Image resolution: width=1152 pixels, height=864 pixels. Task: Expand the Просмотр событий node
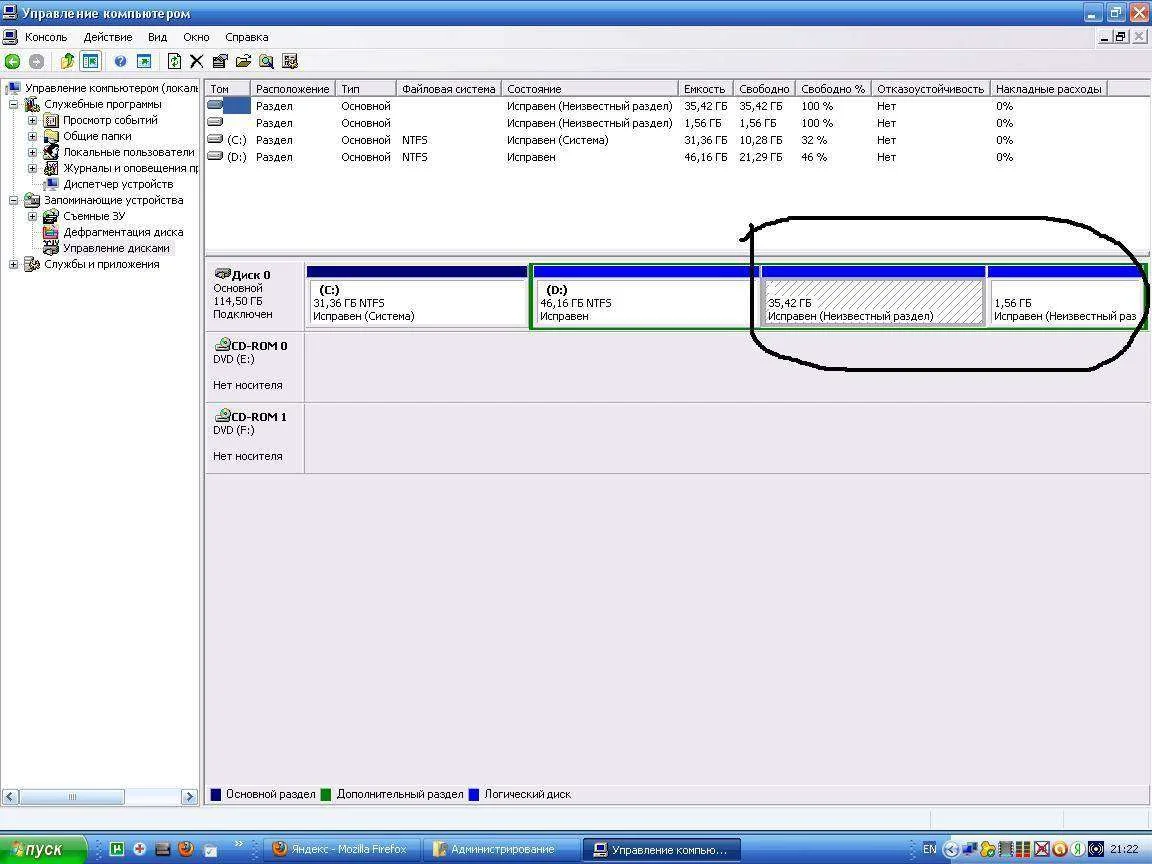[x=32, y=120]
